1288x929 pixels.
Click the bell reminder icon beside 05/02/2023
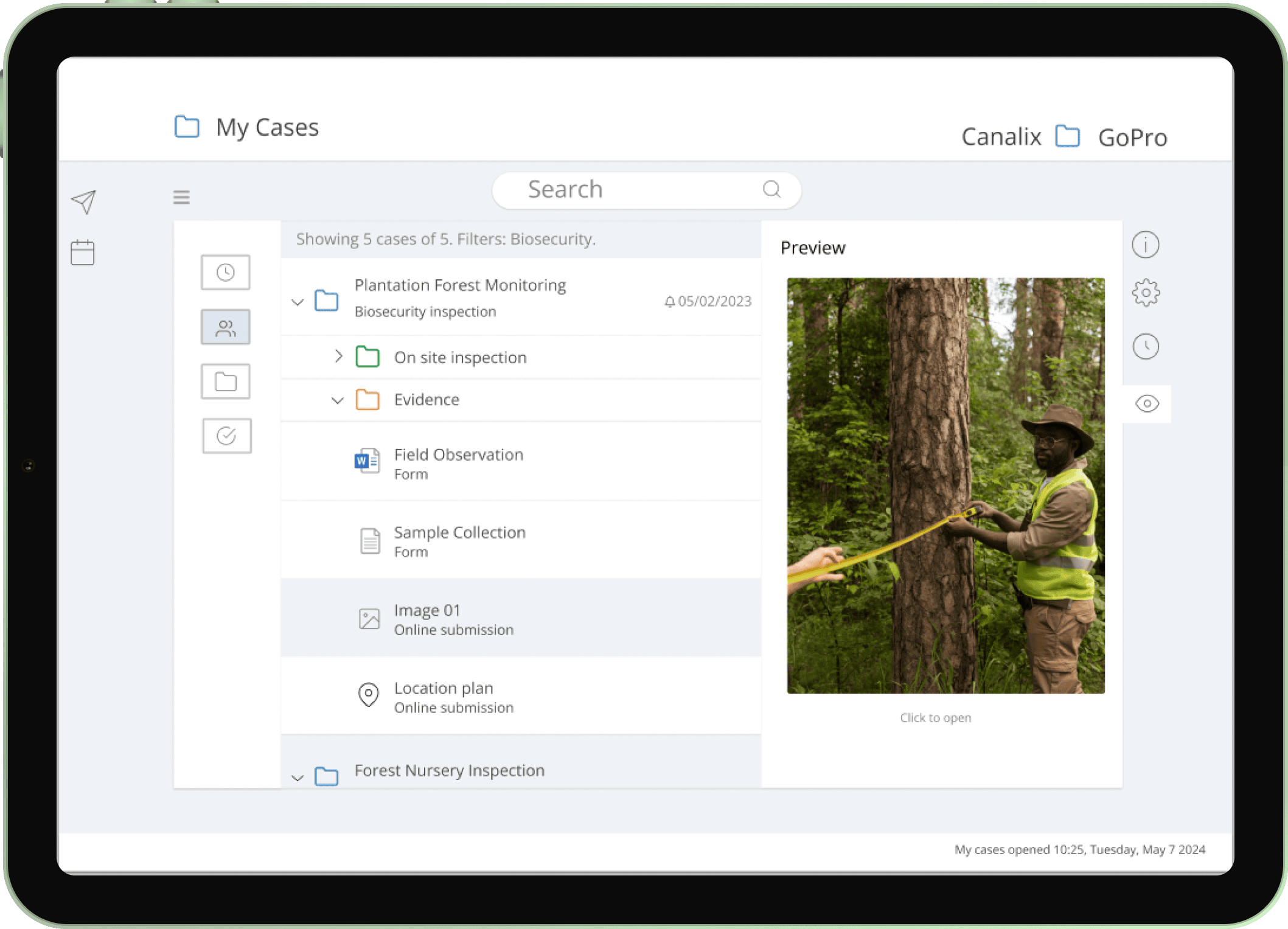[x=669, y=301]
